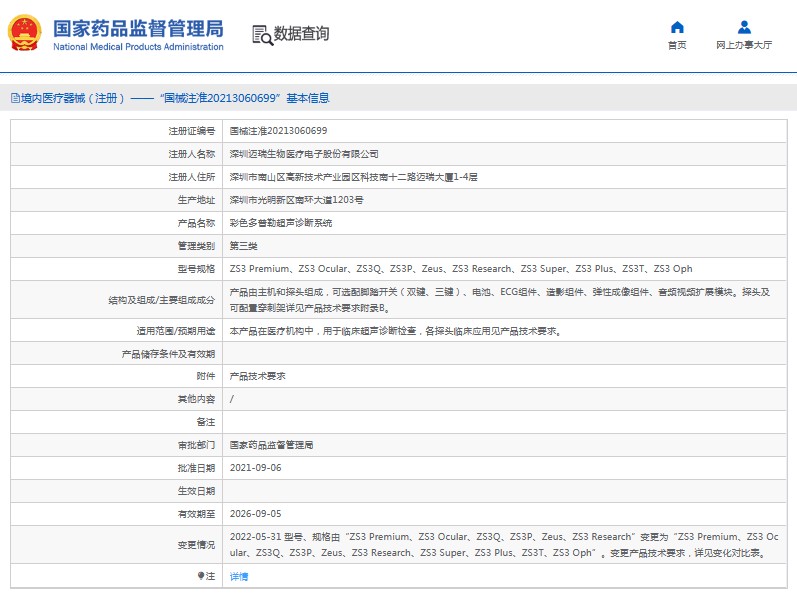The image size is (797, 596).
Task: Click the 有效期至 row label
Action: pyautogui.click(x=196, y=514)
